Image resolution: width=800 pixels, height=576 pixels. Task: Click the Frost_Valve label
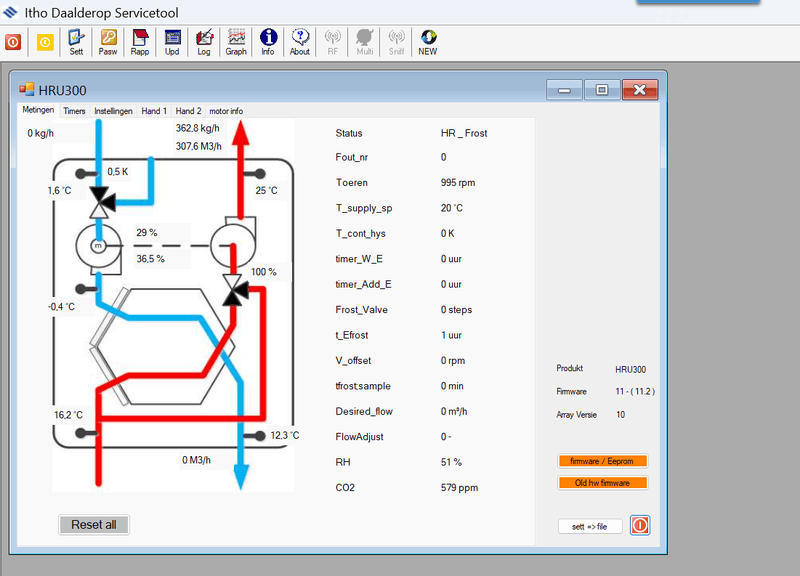[361, 310]
